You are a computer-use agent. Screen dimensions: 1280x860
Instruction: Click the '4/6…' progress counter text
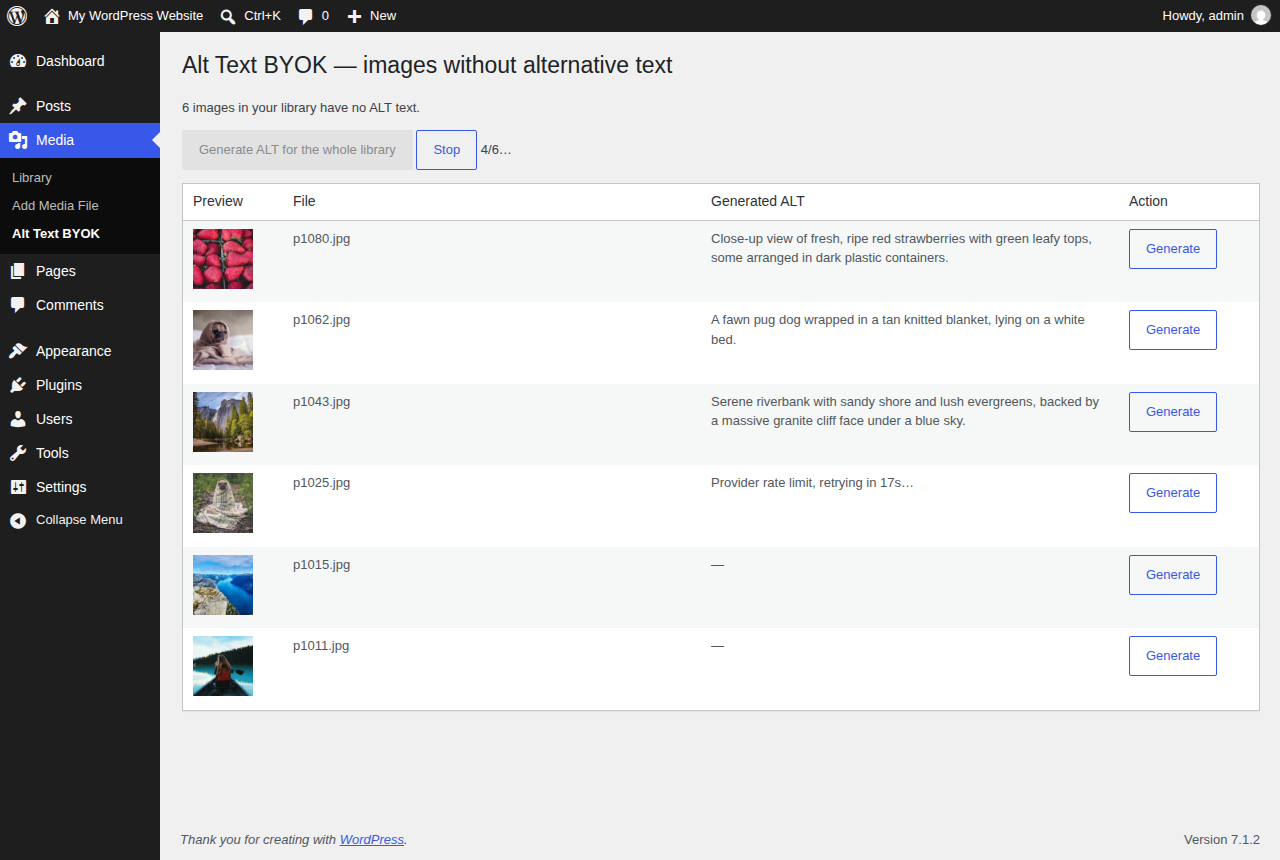point(496,150)
